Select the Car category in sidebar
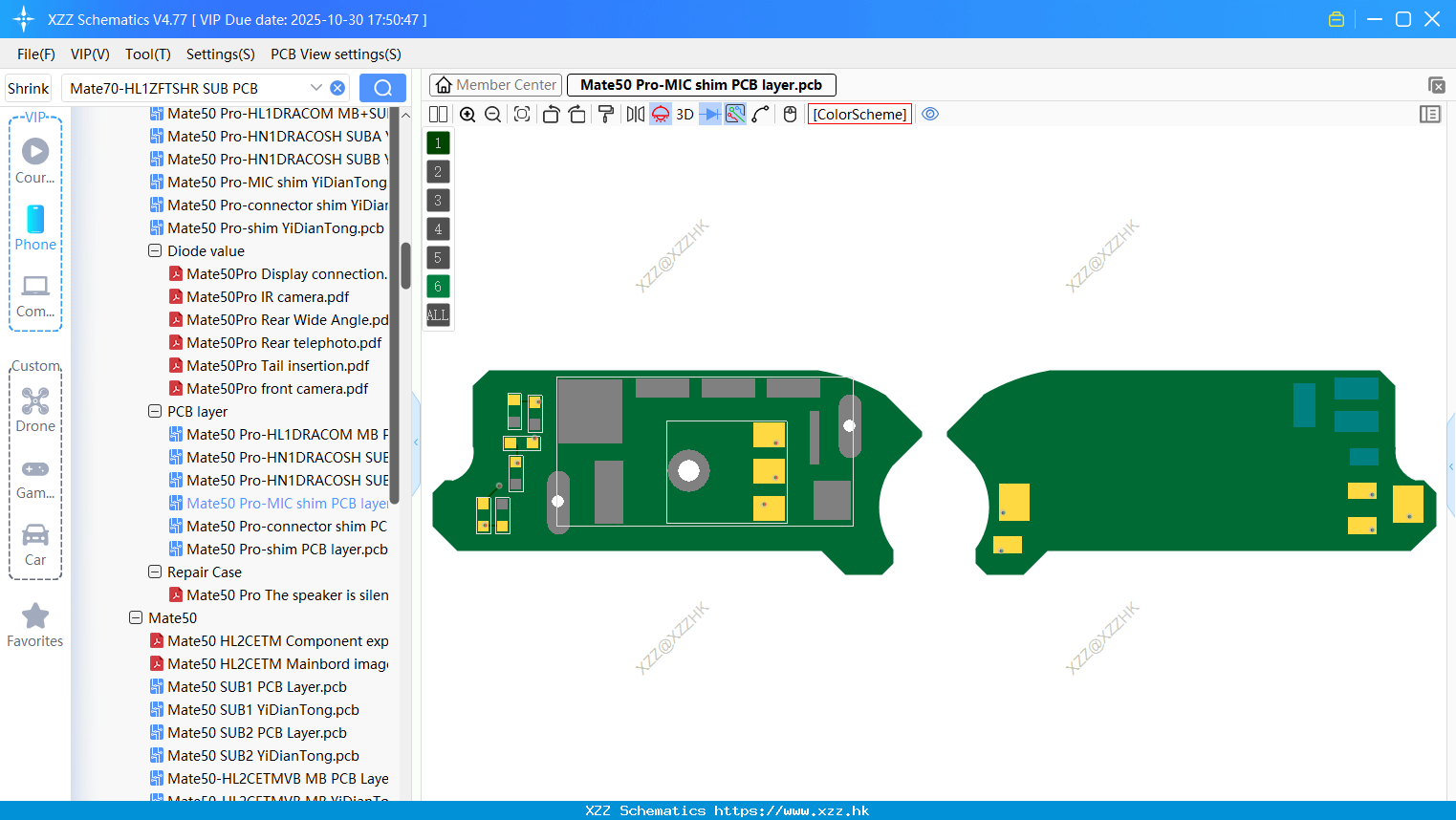Screen dimensions: 1456x820 click(x=35, y=546)
